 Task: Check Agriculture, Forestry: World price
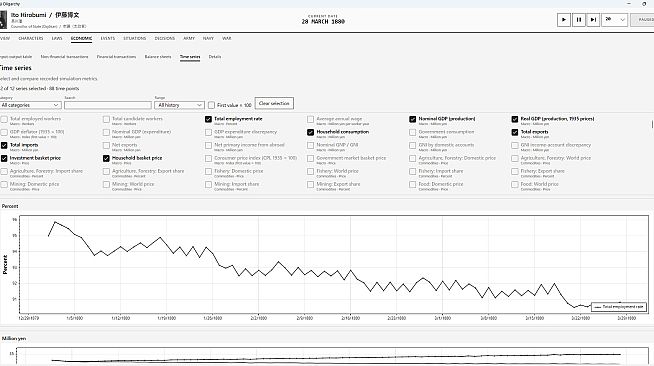point(515,159)
